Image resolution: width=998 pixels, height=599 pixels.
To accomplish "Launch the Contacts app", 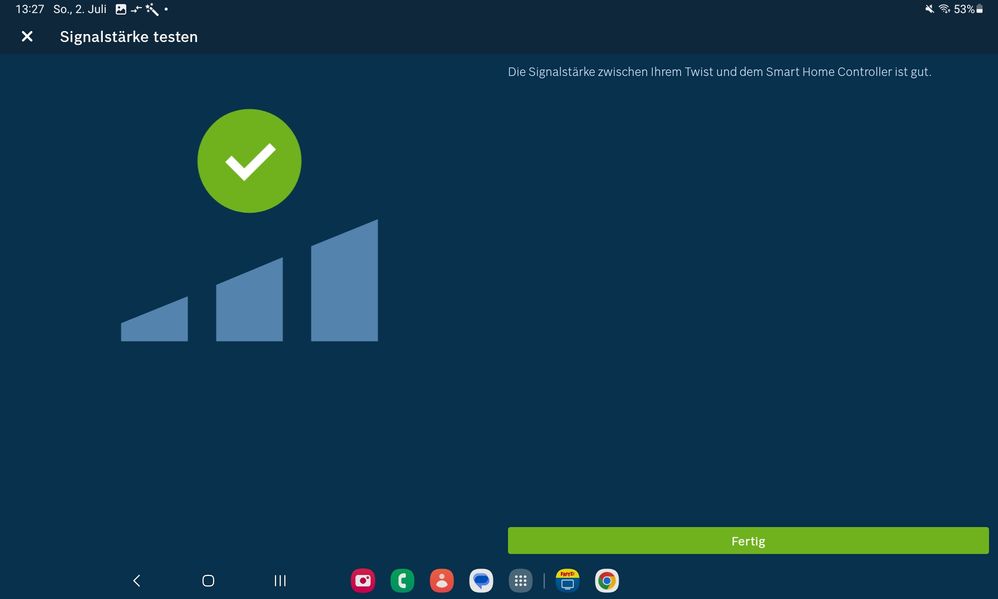I will click(x=441, y=580).
